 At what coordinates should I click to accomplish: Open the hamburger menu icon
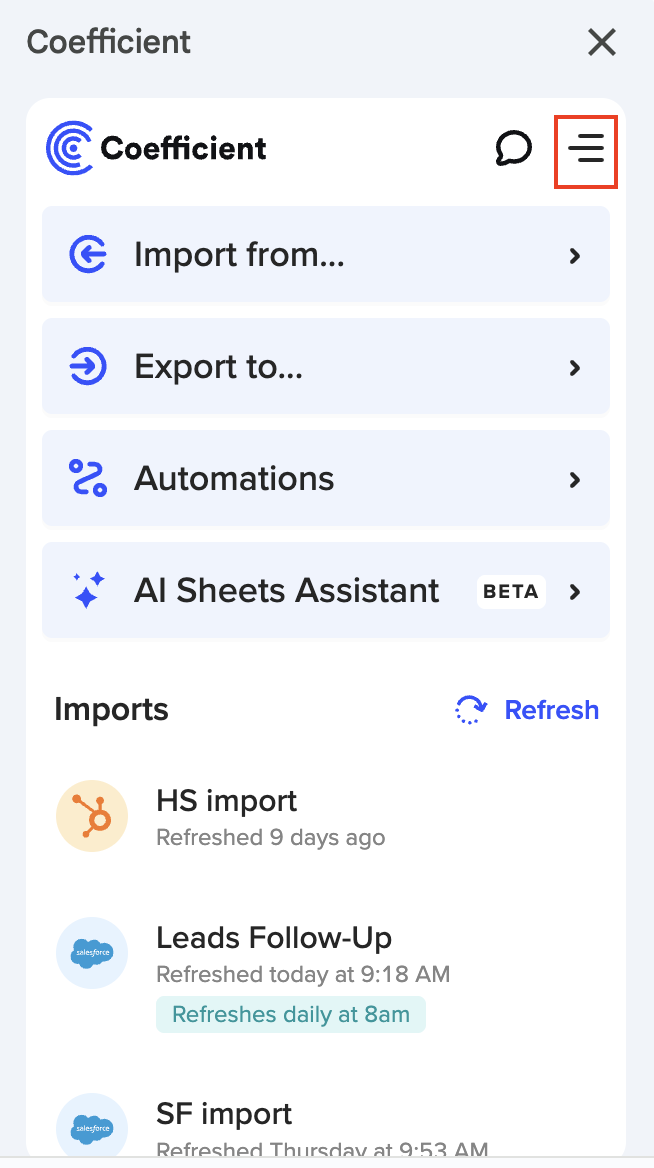586,151
